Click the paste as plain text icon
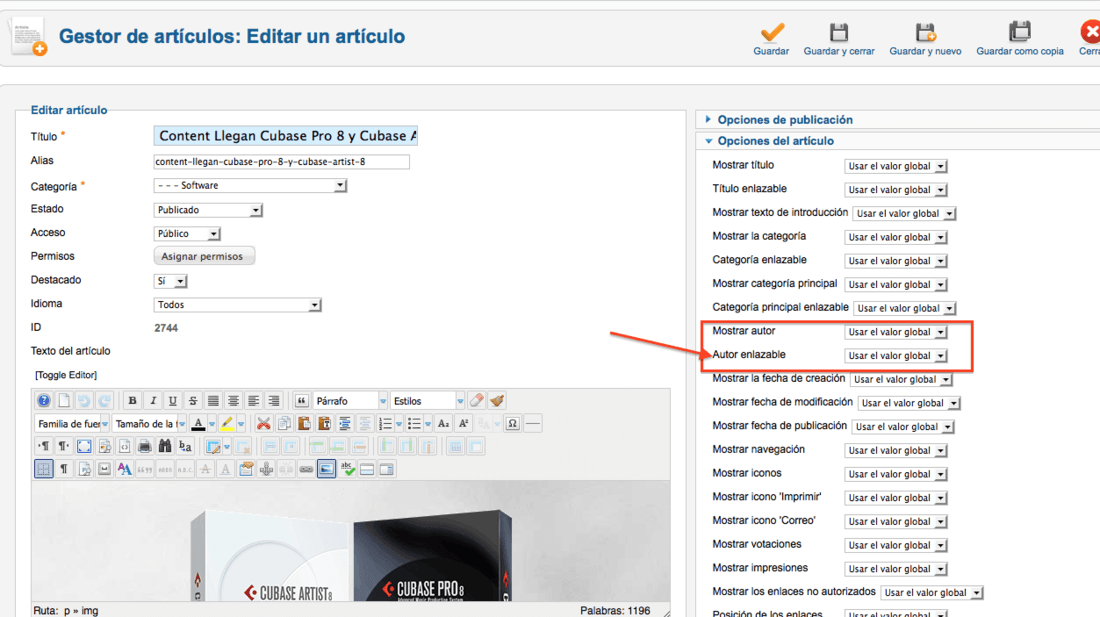Viewport: 1100px width, 617px height. click(x=325, y=423)
